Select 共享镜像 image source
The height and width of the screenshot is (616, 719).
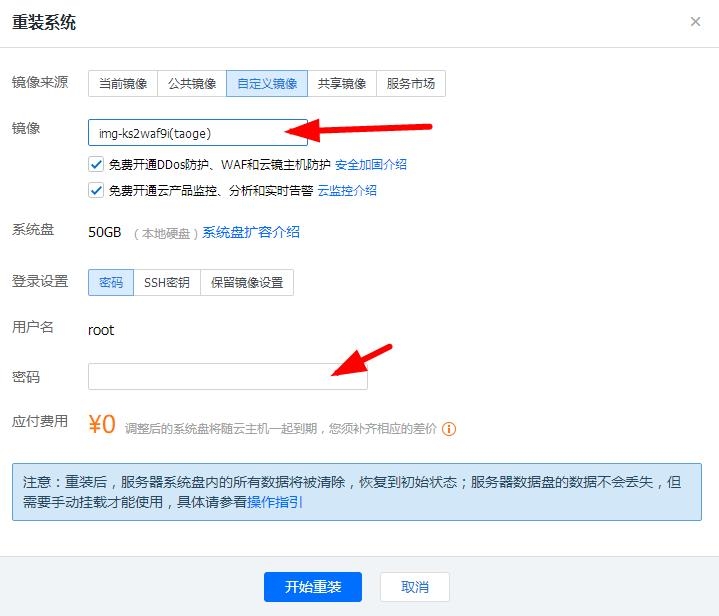point(342,84)
